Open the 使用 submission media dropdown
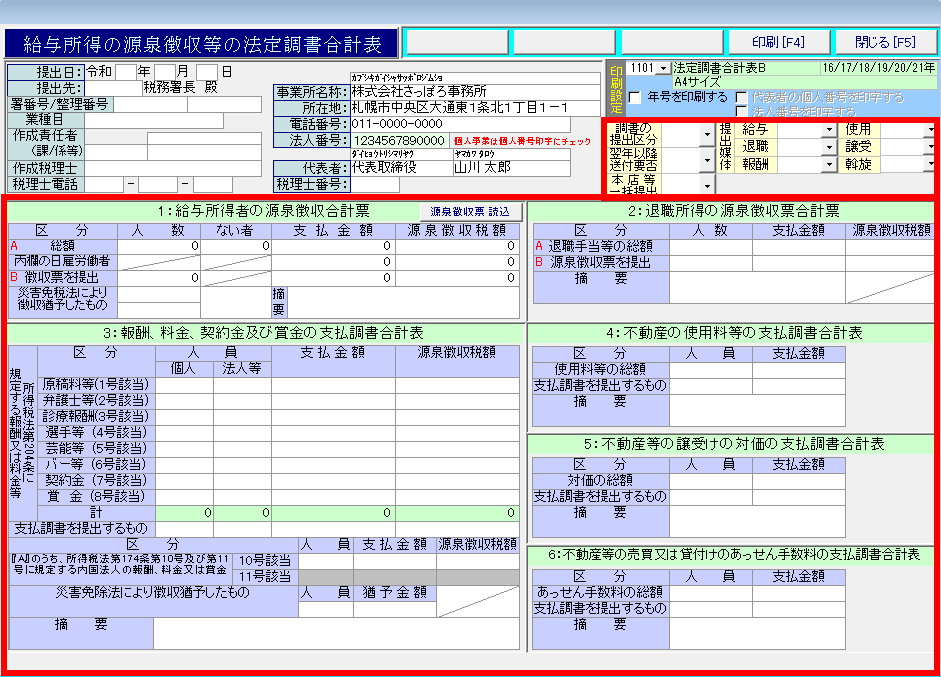 931,130
